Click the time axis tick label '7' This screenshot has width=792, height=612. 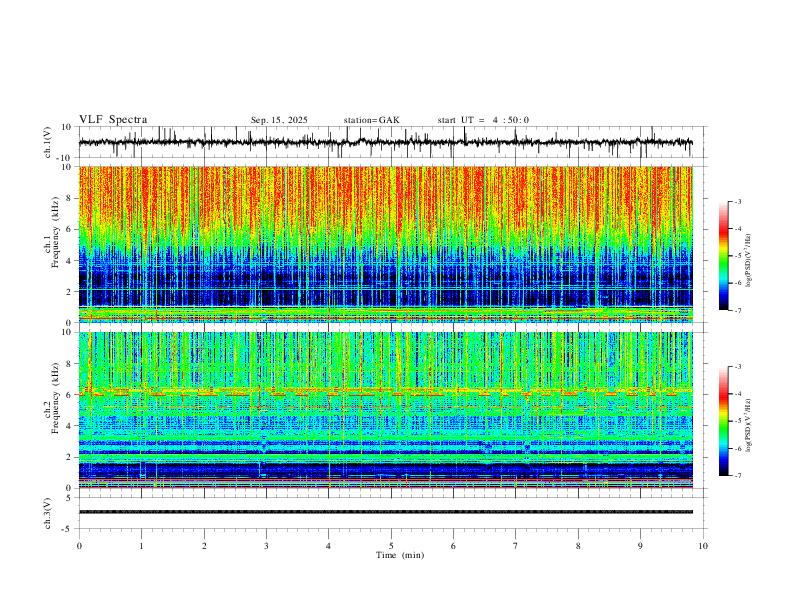tap(516, 546)
